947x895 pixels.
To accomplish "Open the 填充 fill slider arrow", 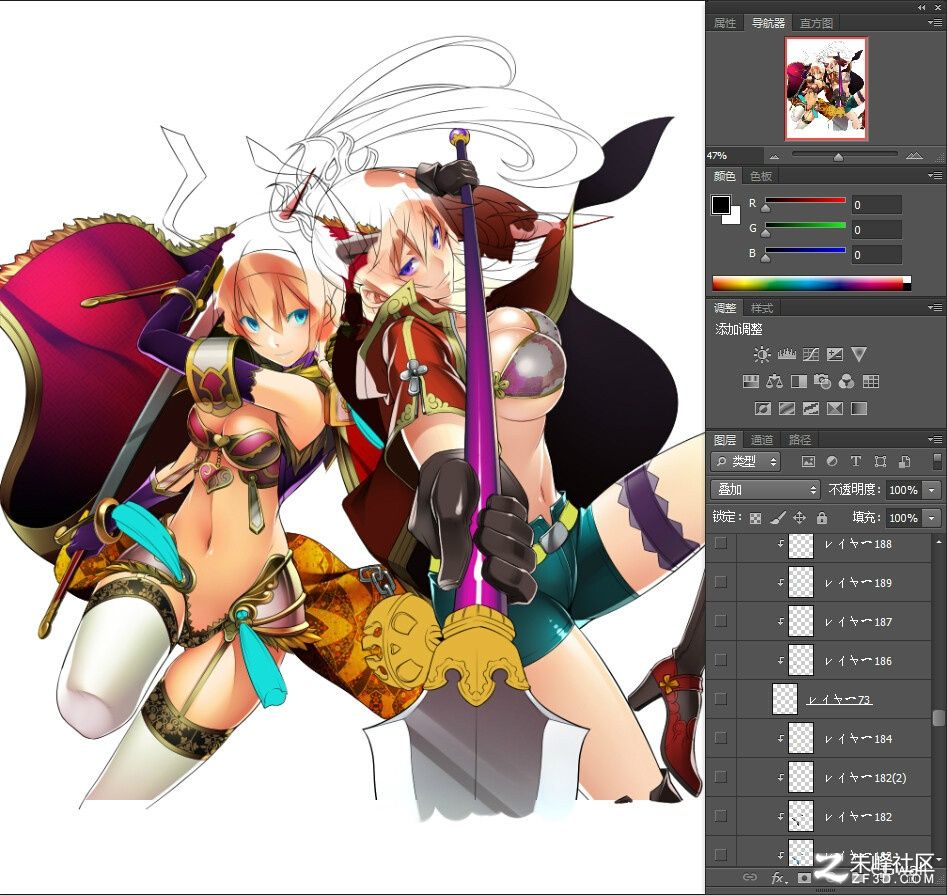I will pos(932,518).
